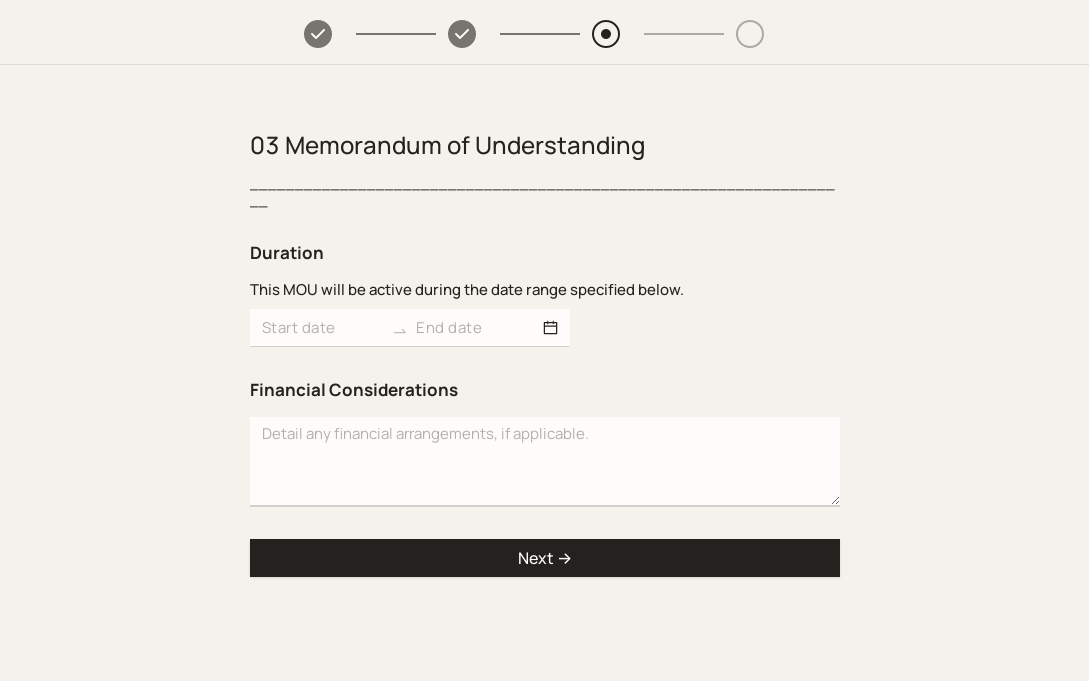This screenshot has height=681, width=1089.
Task: Click the faded line before the final step
Action: (x=684, y=34)
